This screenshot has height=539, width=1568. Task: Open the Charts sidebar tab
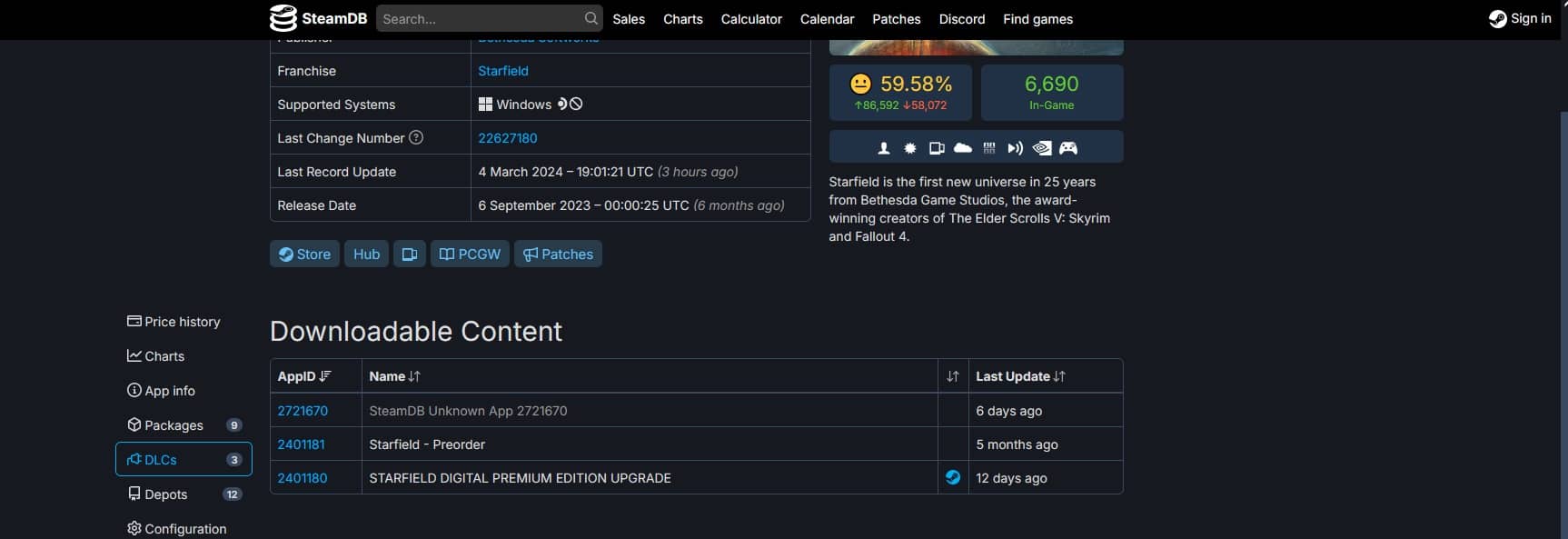coord(182,356)
